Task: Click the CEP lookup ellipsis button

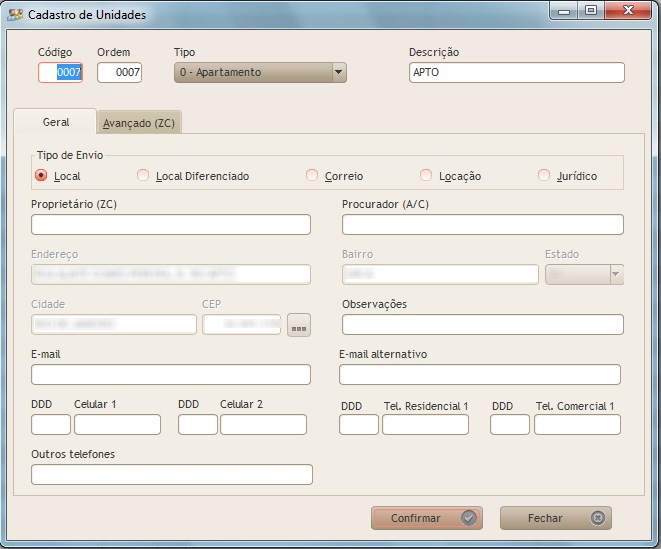Action: pos(299,325)
